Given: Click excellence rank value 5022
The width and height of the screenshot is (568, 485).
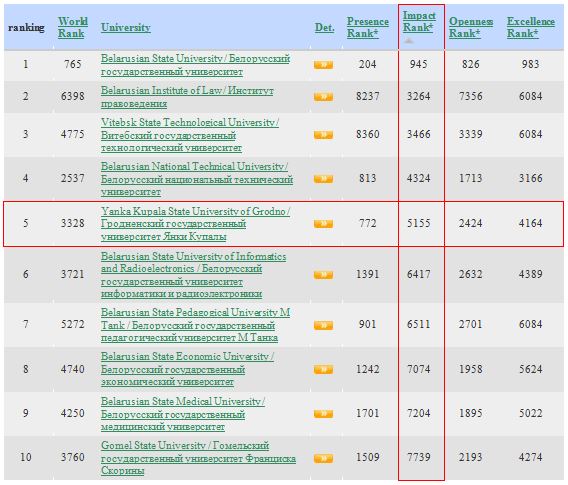Looking at the screenshot, I should (531, 413).
